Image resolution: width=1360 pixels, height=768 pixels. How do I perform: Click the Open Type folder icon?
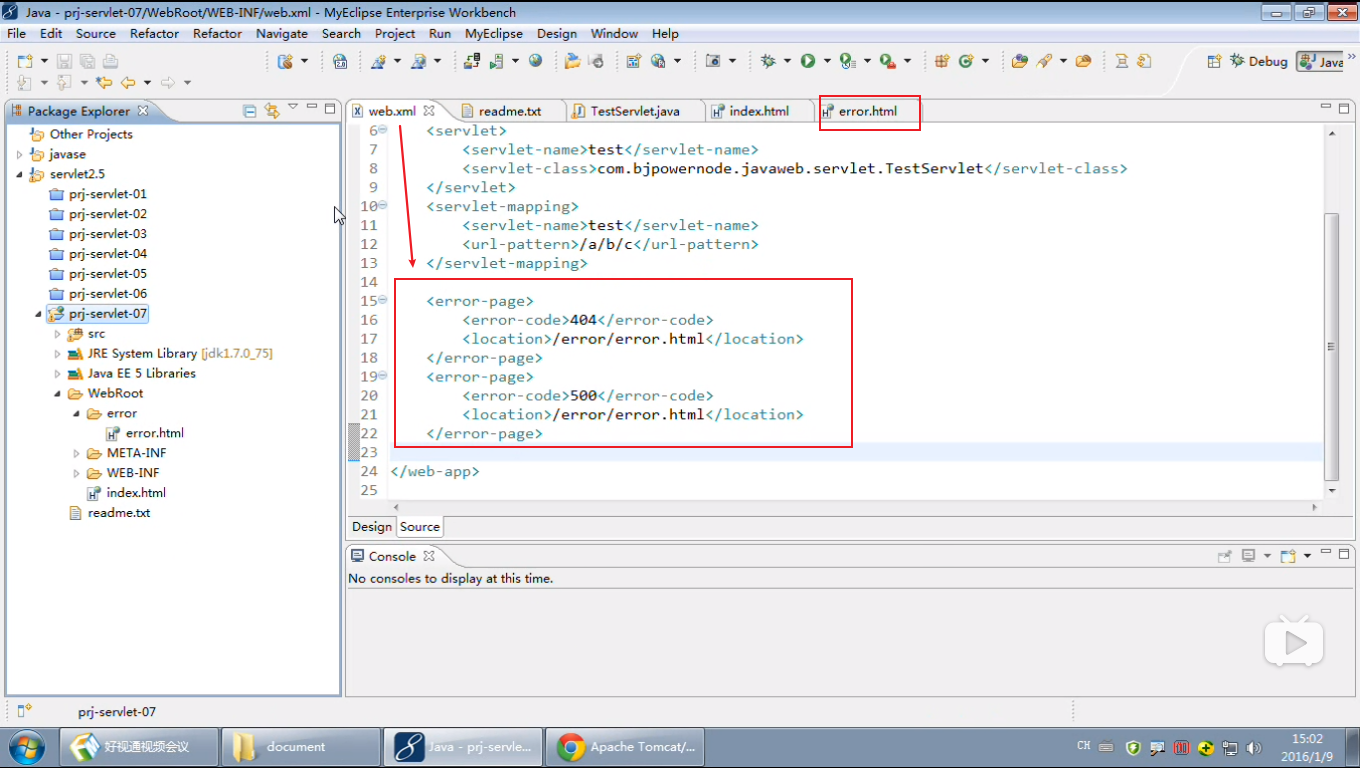pyautogui.click(x=1019, y=61)
